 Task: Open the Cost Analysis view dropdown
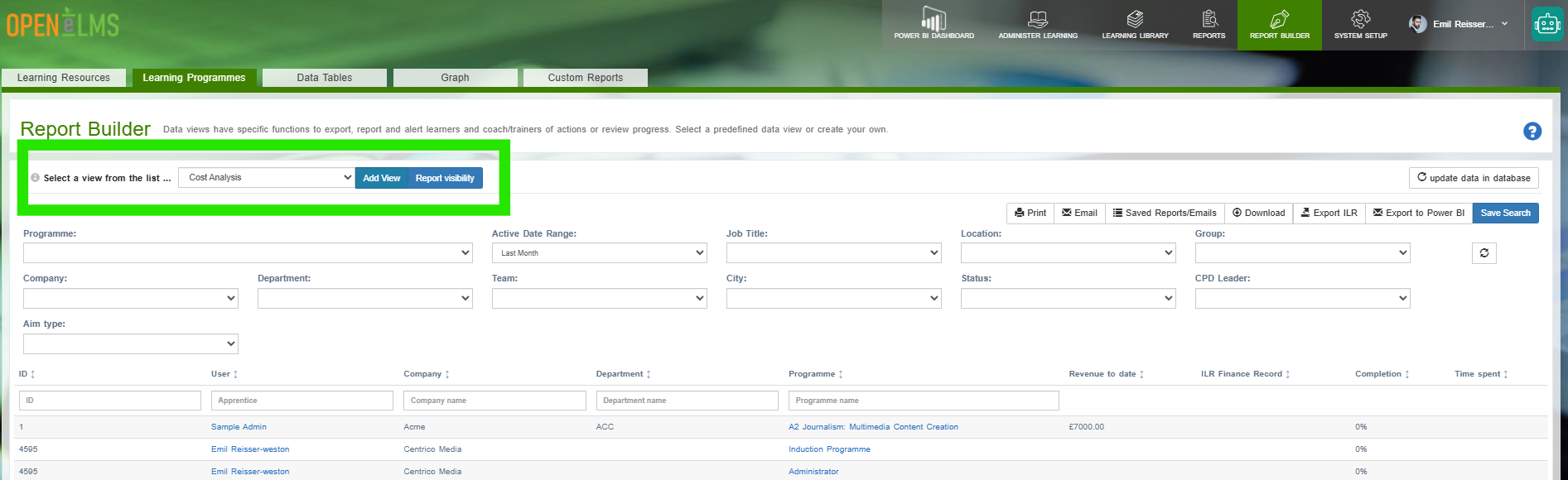267,177
